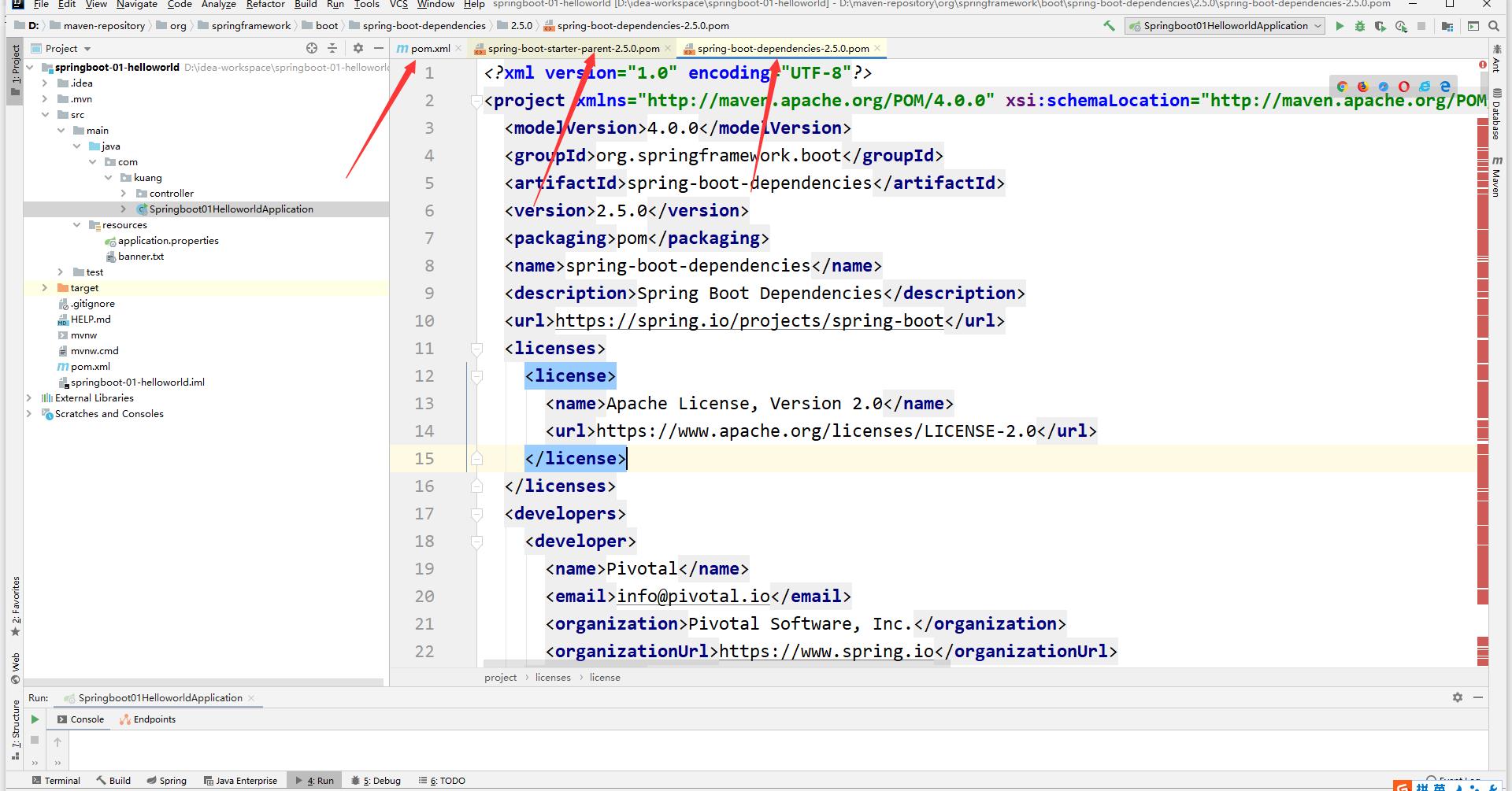Open Project panel settings gear
1512x791 pixels.
point(358,48)
